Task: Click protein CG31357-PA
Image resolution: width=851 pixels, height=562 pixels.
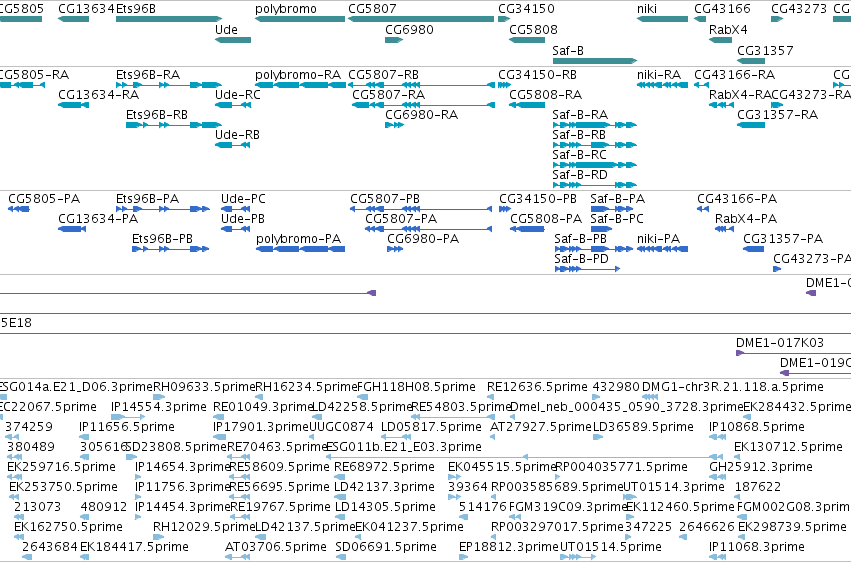Action: 753,249
